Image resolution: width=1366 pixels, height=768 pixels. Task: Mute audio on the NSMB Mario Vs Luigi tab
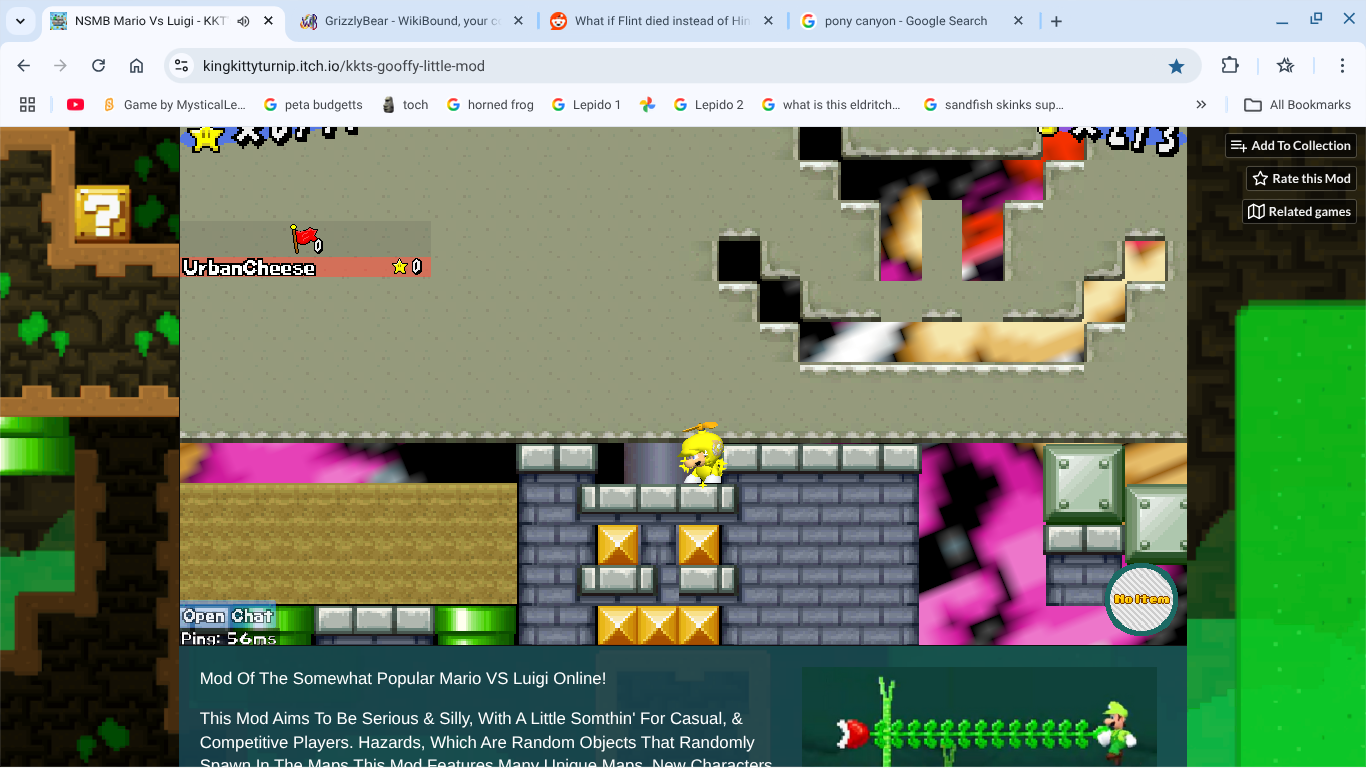(243, 21)
